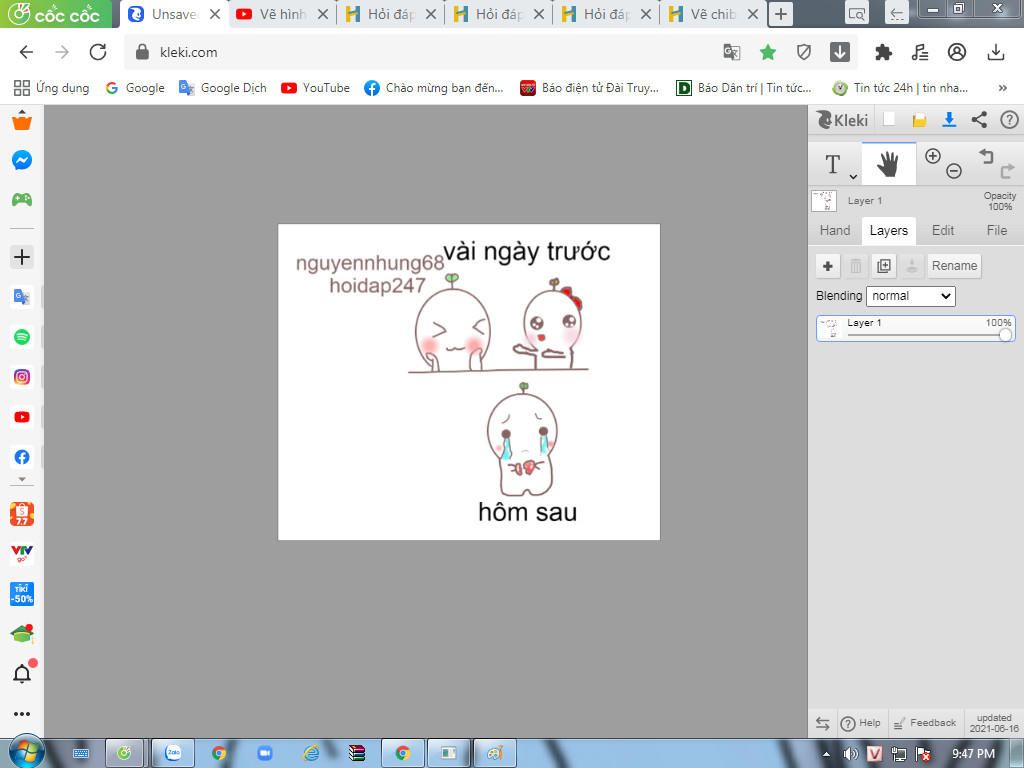Delete layer using the trash icon

pyautogui.click(x=856, y=266)
